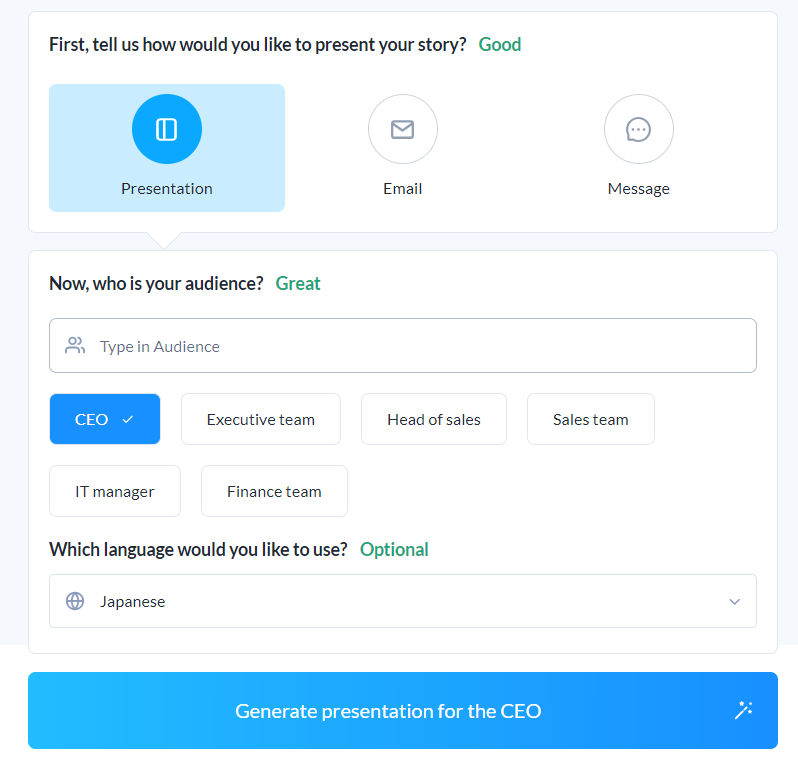Image resolution: width=798 pixels, height=762 pixels.
Task: Click the people icon in audience field
Action: [x=75, y=346]
